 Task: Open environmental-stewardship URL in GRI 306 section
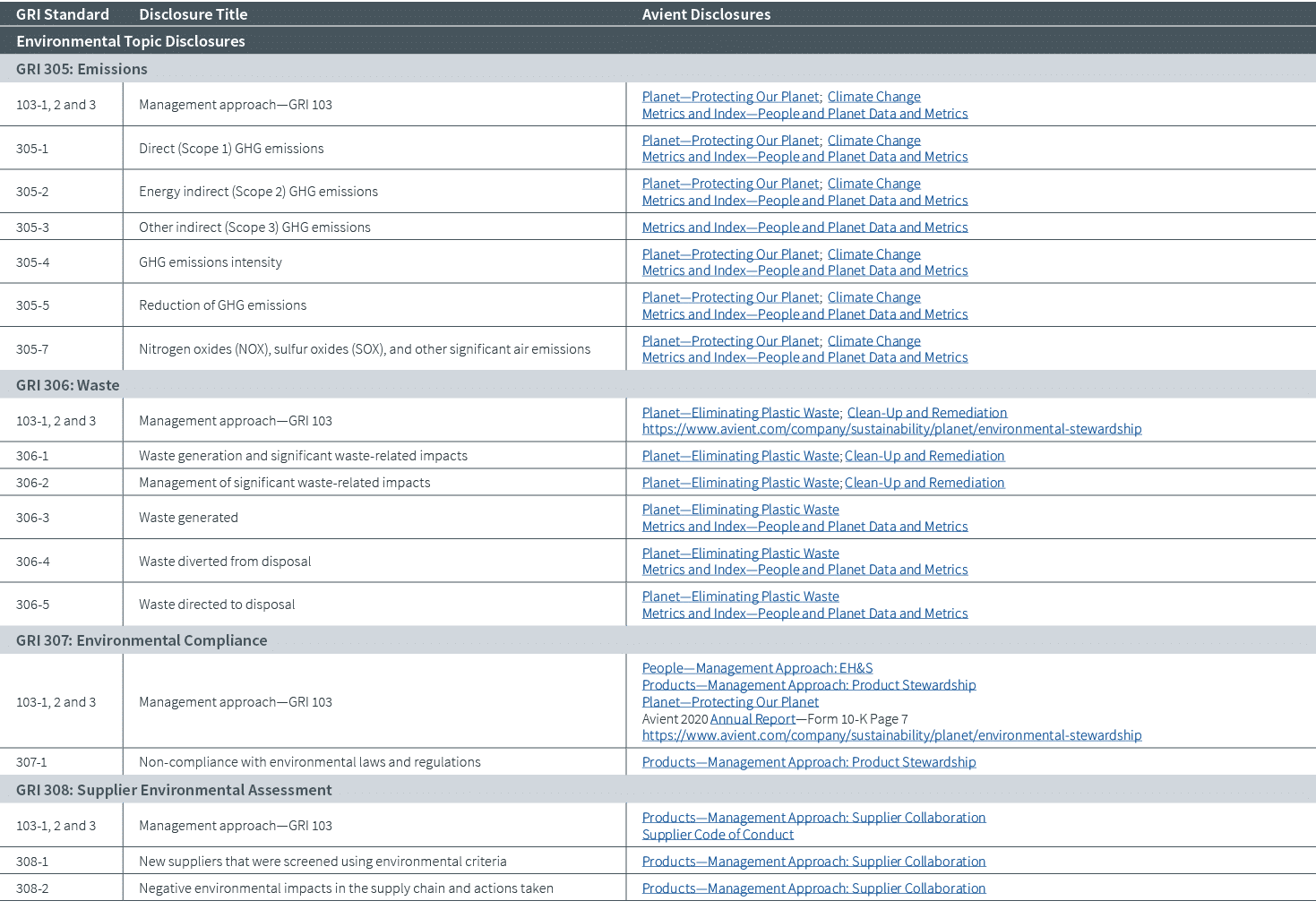point(891,429)
